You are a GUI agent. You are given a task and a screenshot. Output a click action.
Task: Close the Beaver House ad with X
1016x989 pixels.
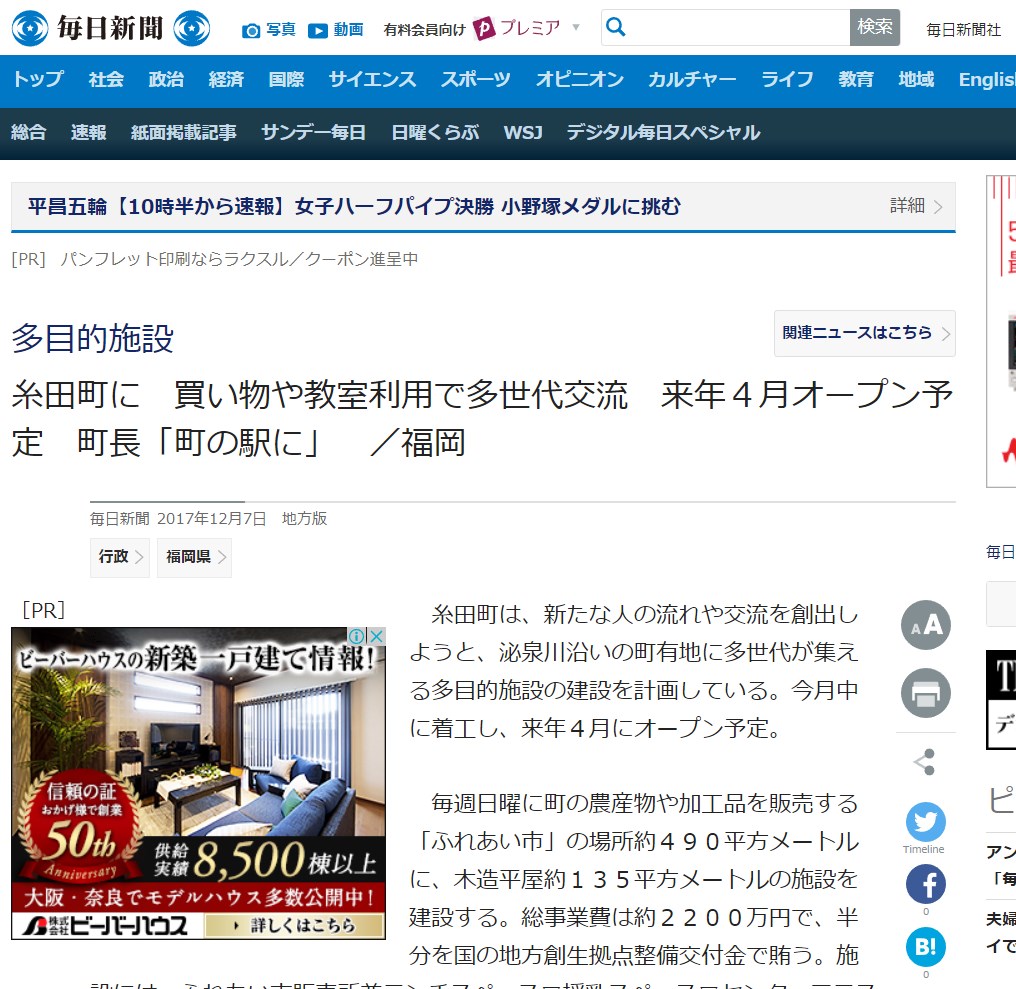(376, 637)
